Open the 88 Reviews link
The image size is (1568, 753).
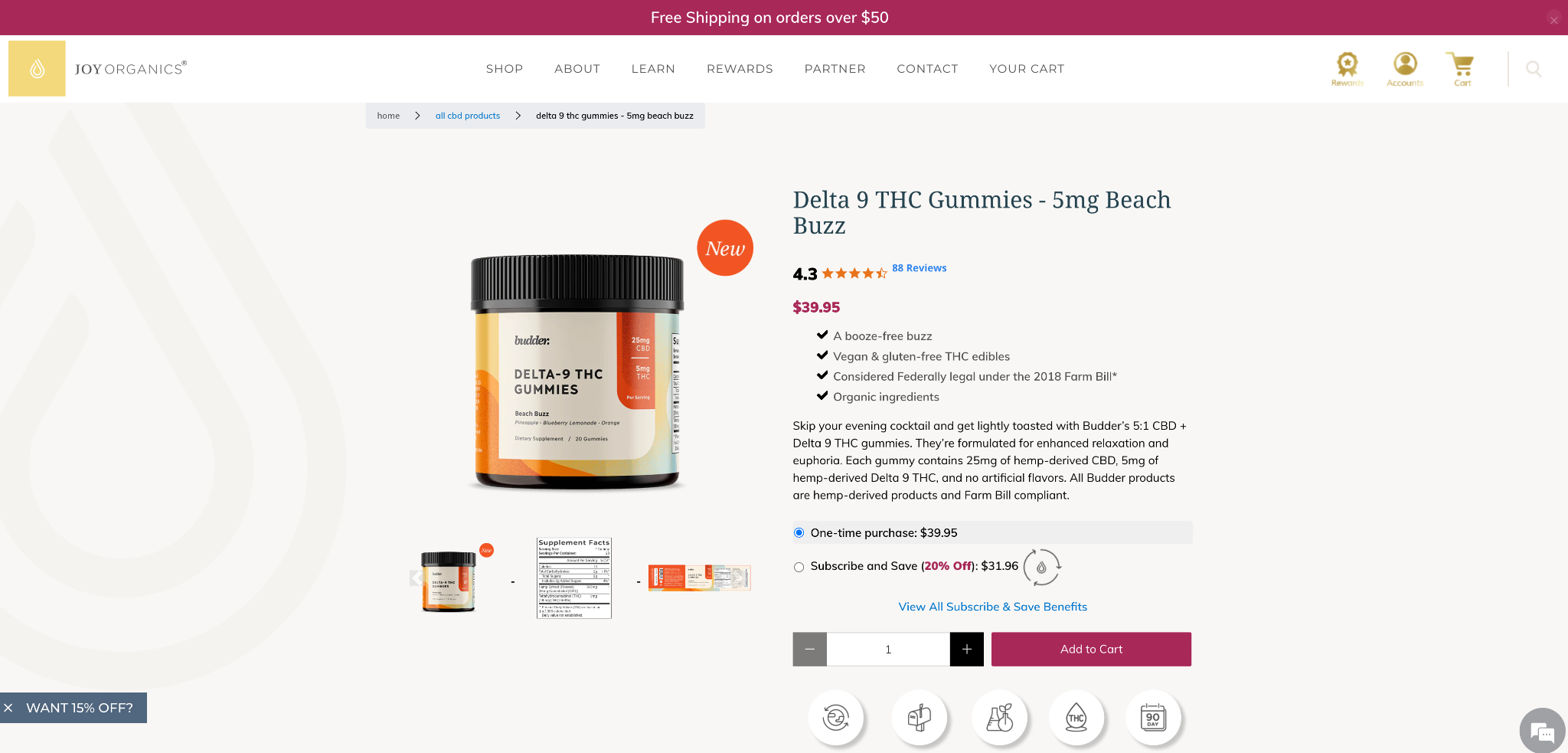920,268
